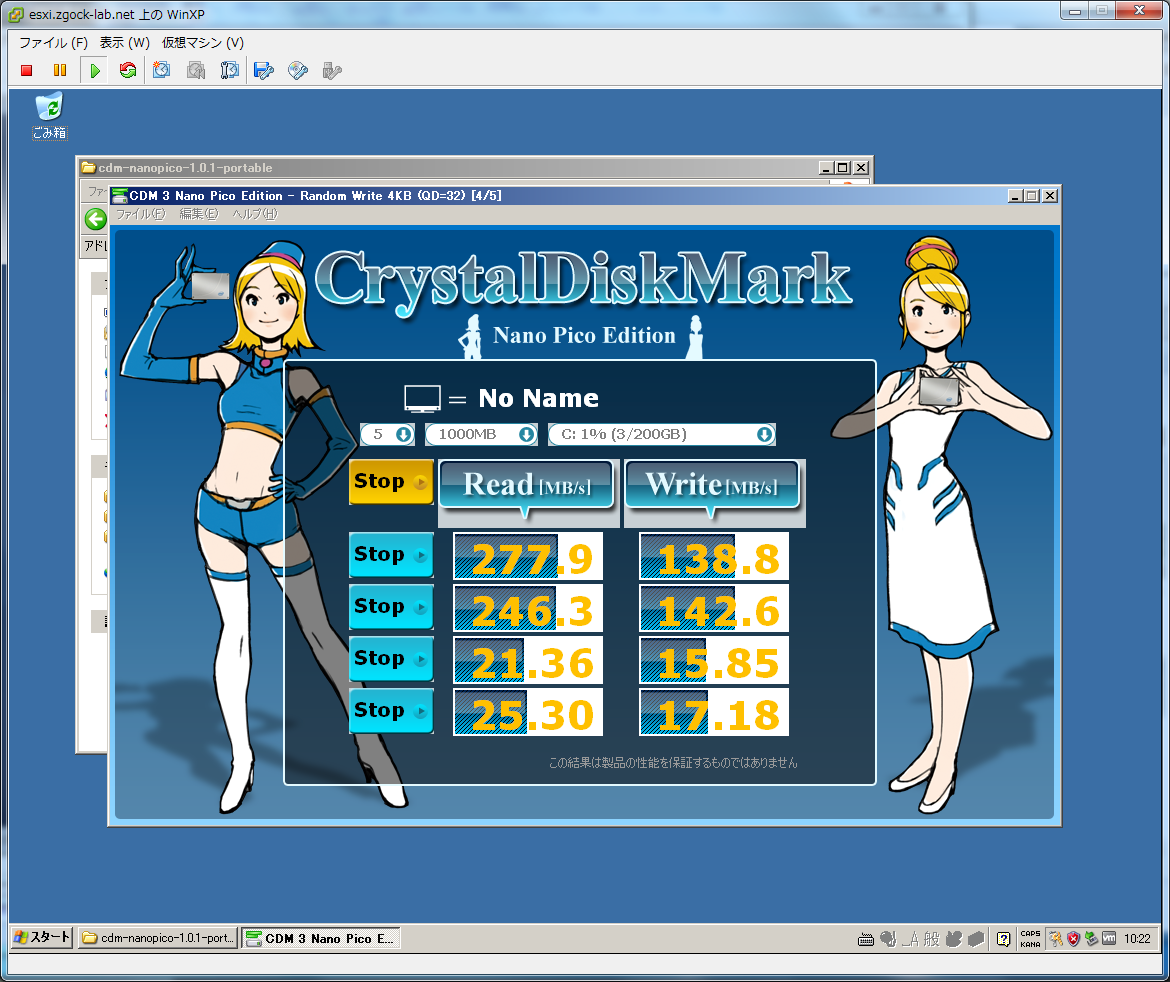Click the reset virtual machine icon
The image size is (1170, 982).
128,71
